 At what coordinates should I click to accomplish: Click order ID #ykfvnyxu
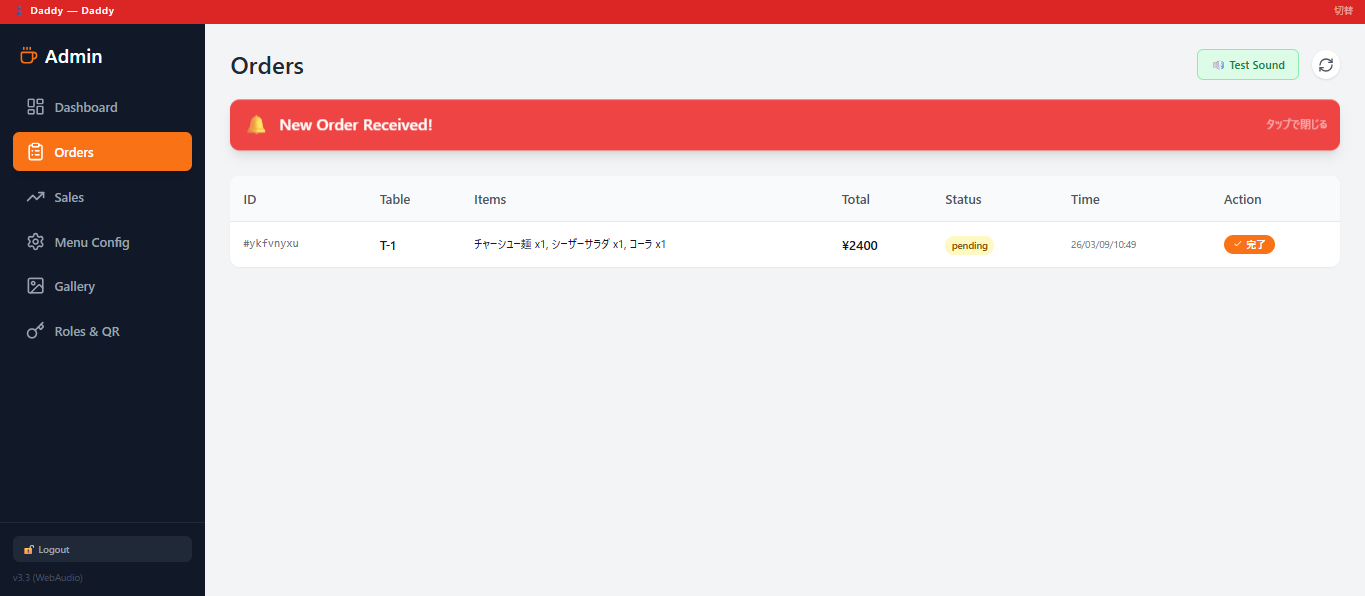271,244
